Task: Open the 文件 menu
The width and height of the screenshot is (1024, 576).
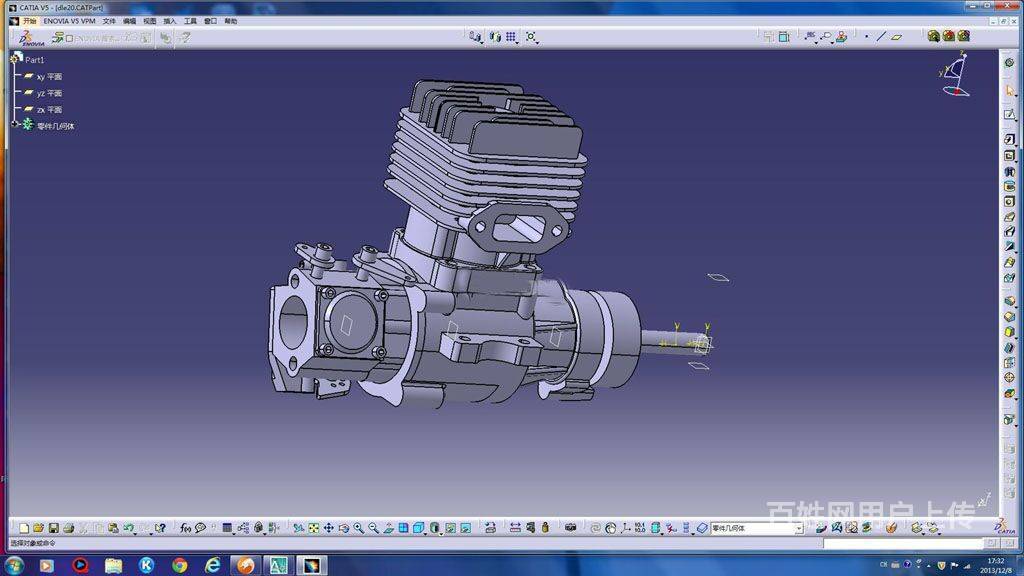Action: click(109, 21)
